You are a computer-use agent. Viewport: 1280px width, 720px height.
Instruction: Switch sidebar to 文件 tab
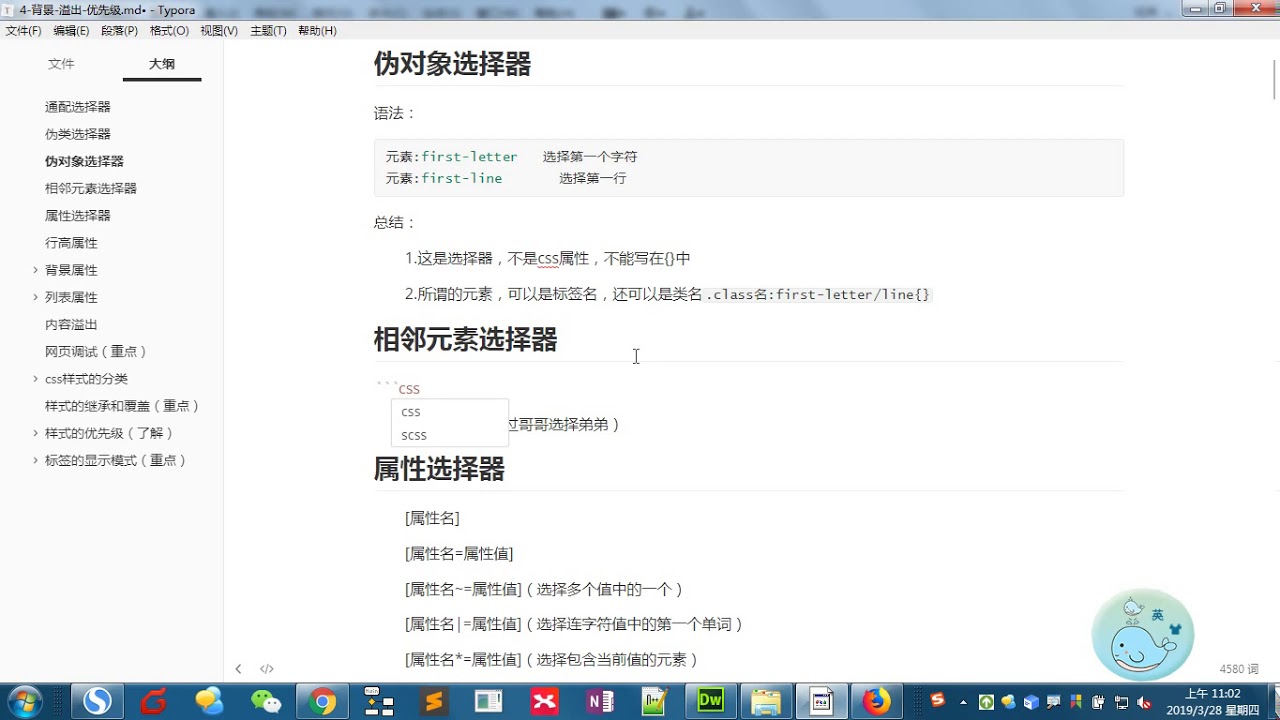tap(61, 64)
